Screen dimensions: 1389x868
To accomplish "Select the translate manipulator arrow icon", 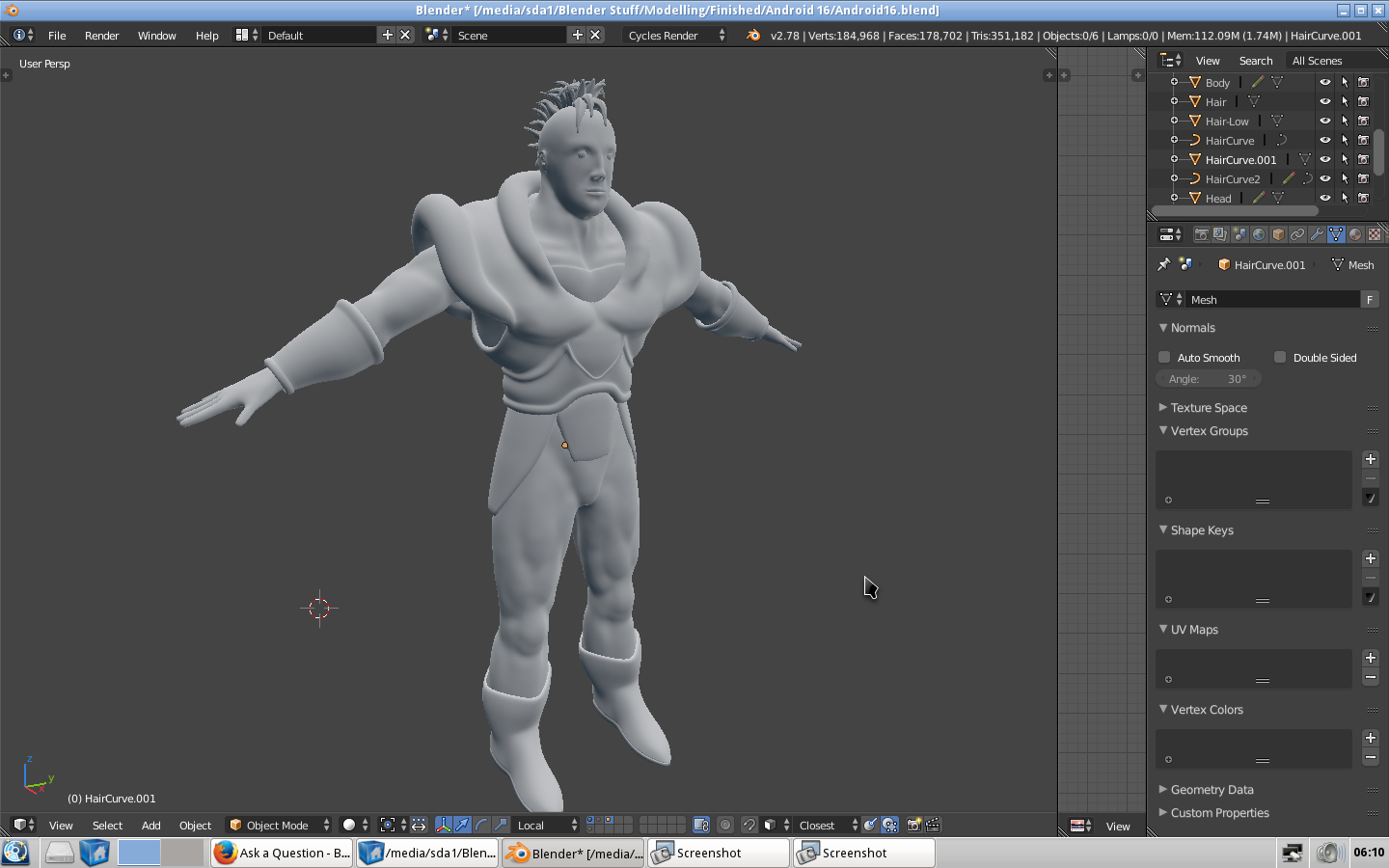I will [463, 825].
